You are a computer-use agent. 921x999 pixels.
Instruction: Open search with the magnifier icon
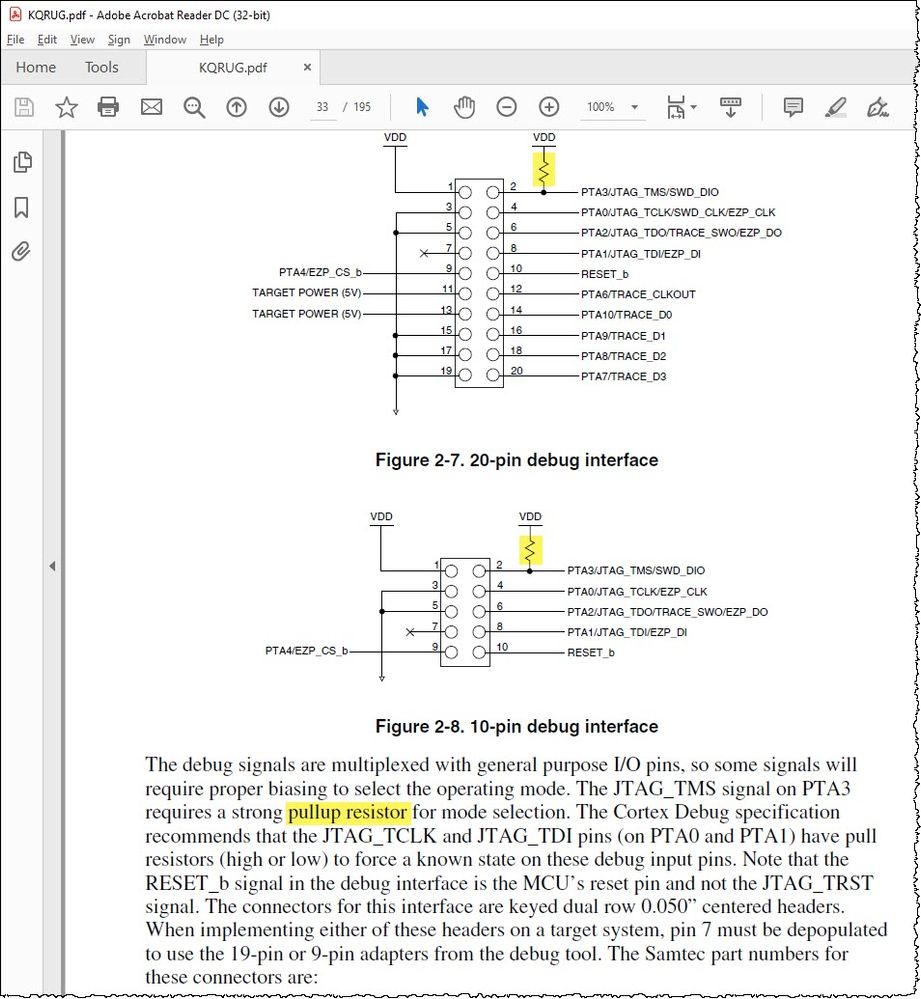tap(194, 107)
